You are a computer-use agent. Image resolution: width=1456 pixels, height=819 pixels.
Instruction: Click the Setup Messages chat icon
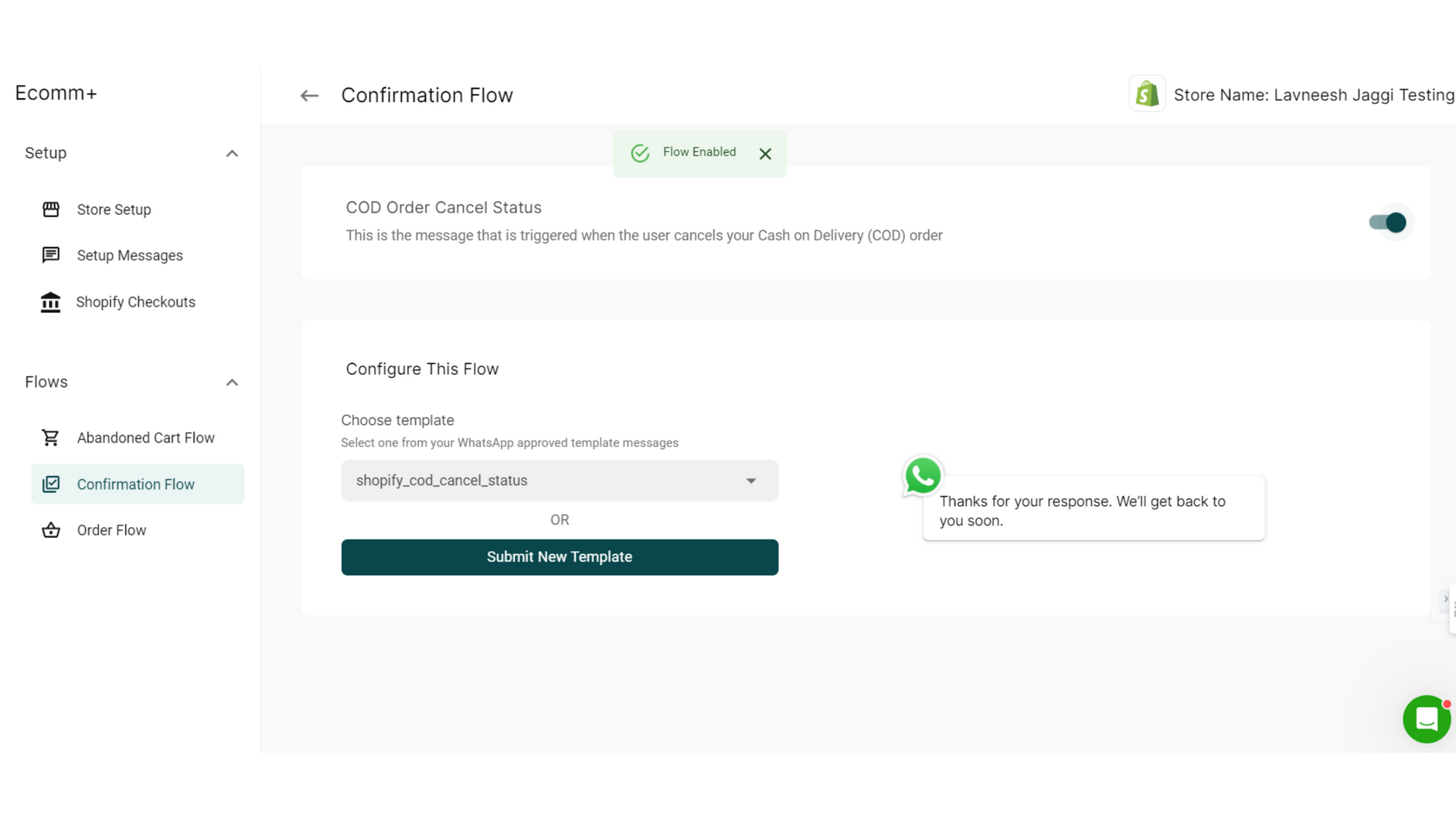tap(51, 256)
